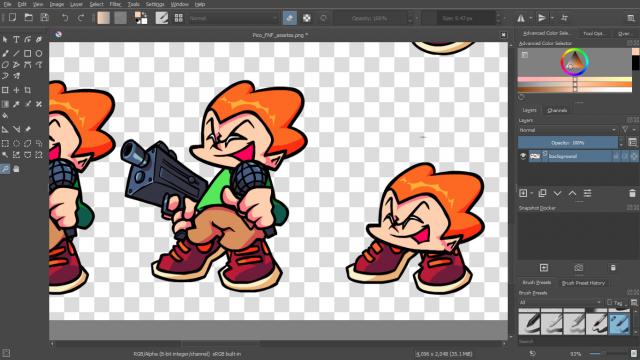Image resolution: width=640 pixels, height=360 pixels.
Task: Switch to the Channels tab
Action: click(x=557, y=110)
